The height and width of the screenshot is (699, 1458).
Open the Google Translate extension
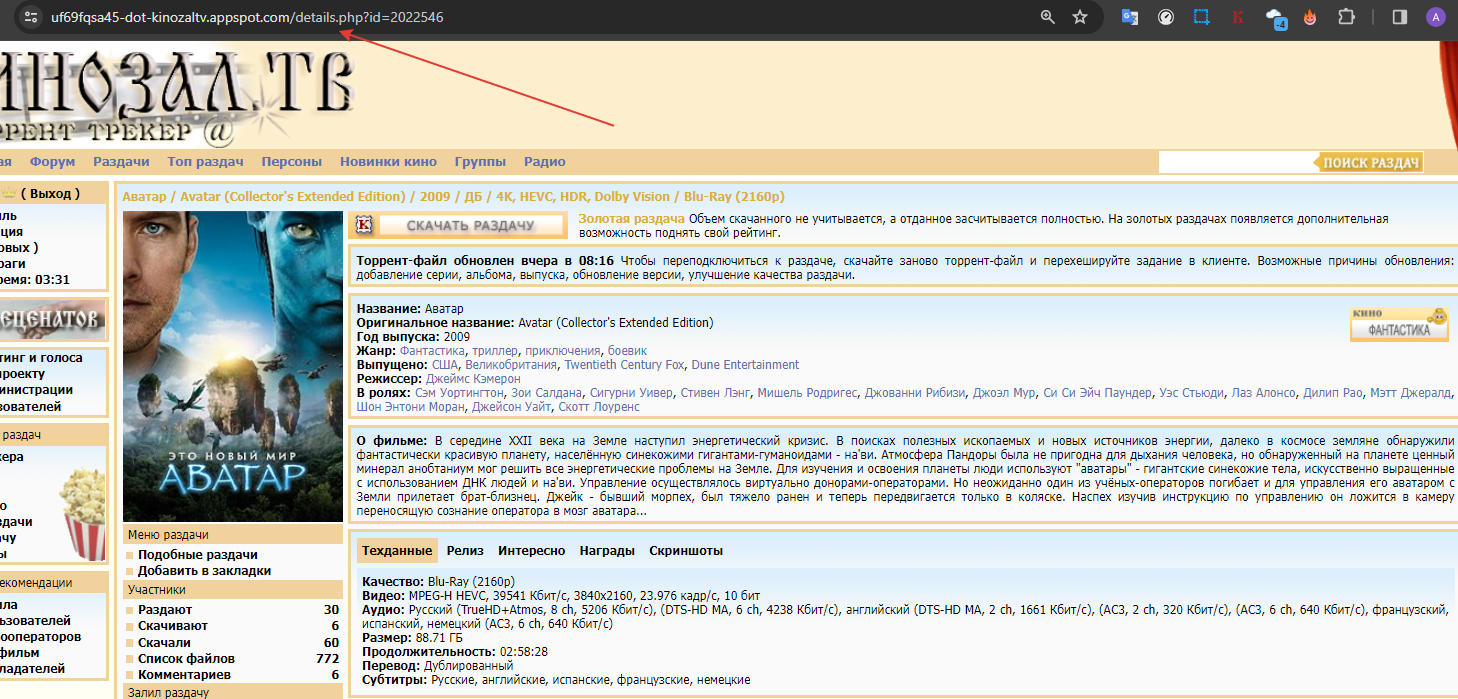coord(1130,17)
